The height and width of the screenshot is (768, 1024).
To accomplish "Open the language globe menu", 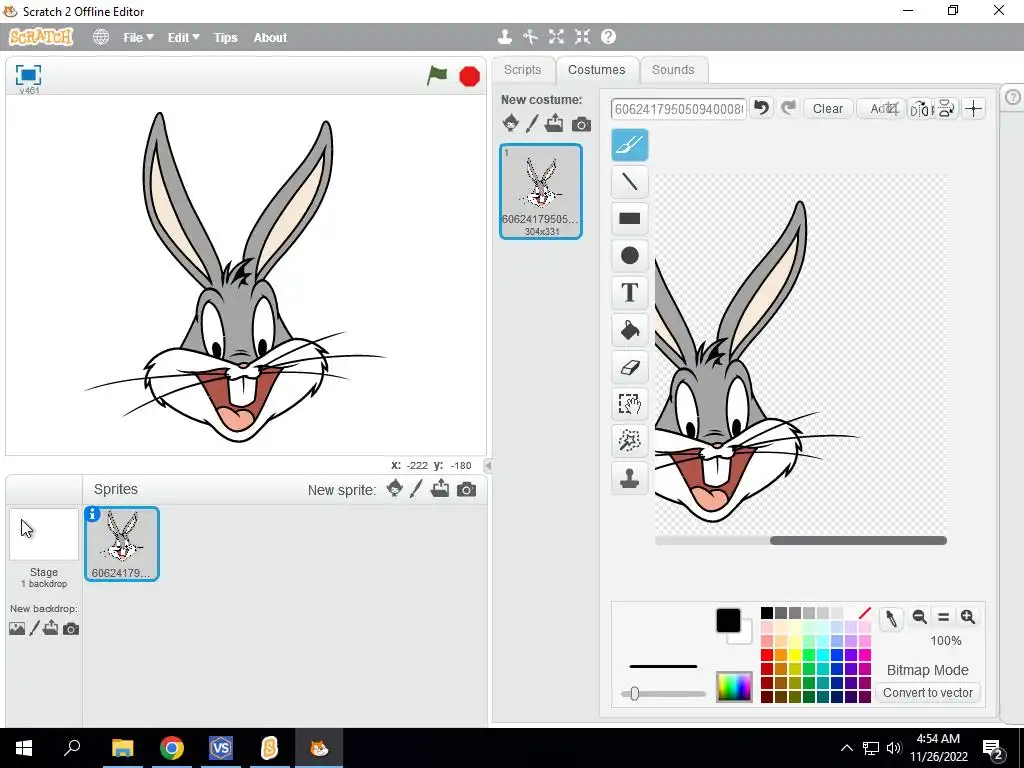I will click(101, 37).
